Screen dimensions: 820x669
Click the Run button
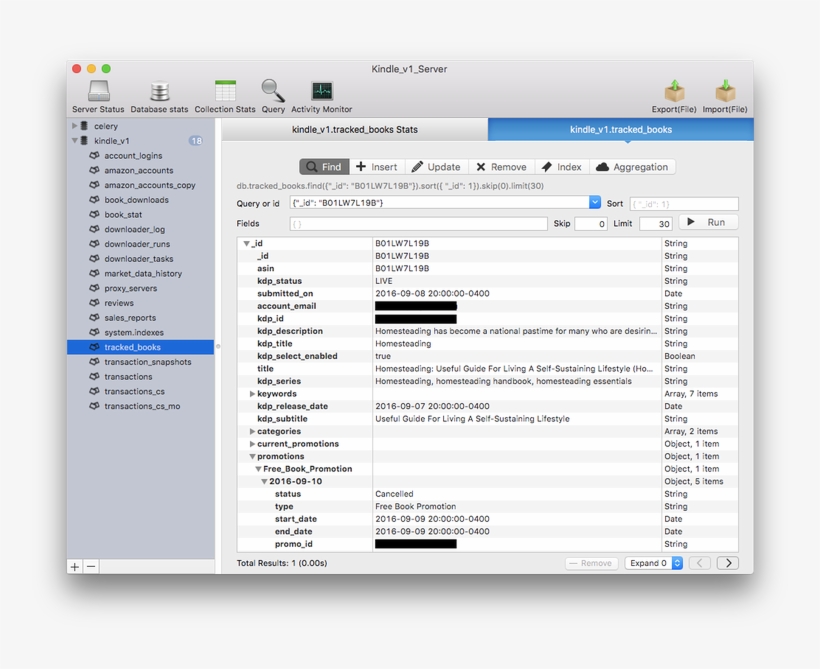coord(708,222)
